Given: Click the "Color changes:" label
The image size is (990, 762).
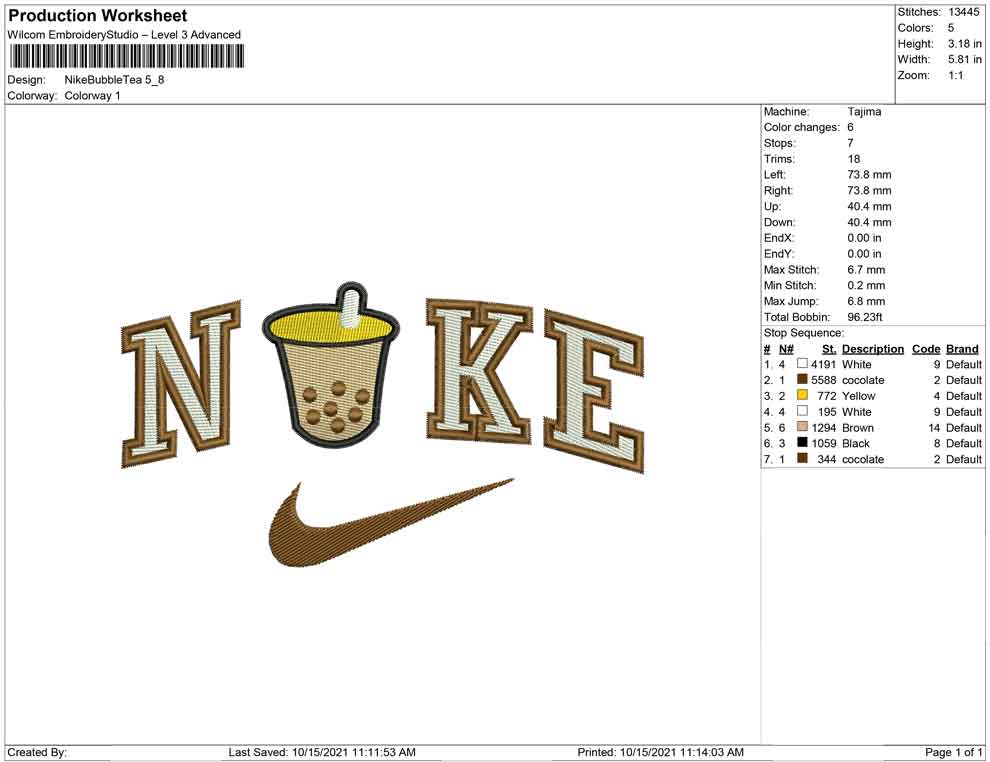Looking at the screenshot, I should (802, 128).
